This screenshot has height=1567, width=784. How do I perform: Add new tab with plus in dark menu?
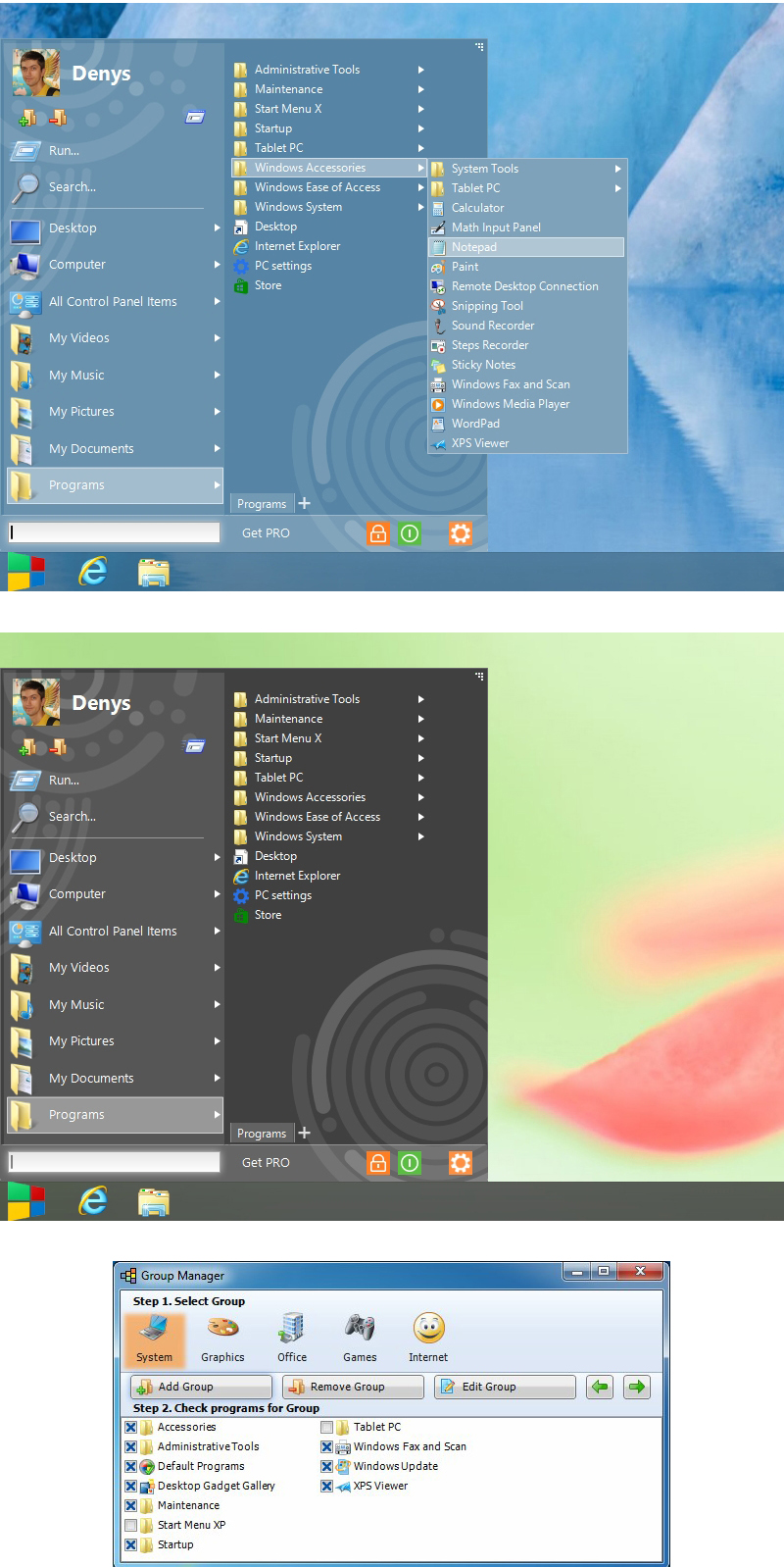[304, 1133]
